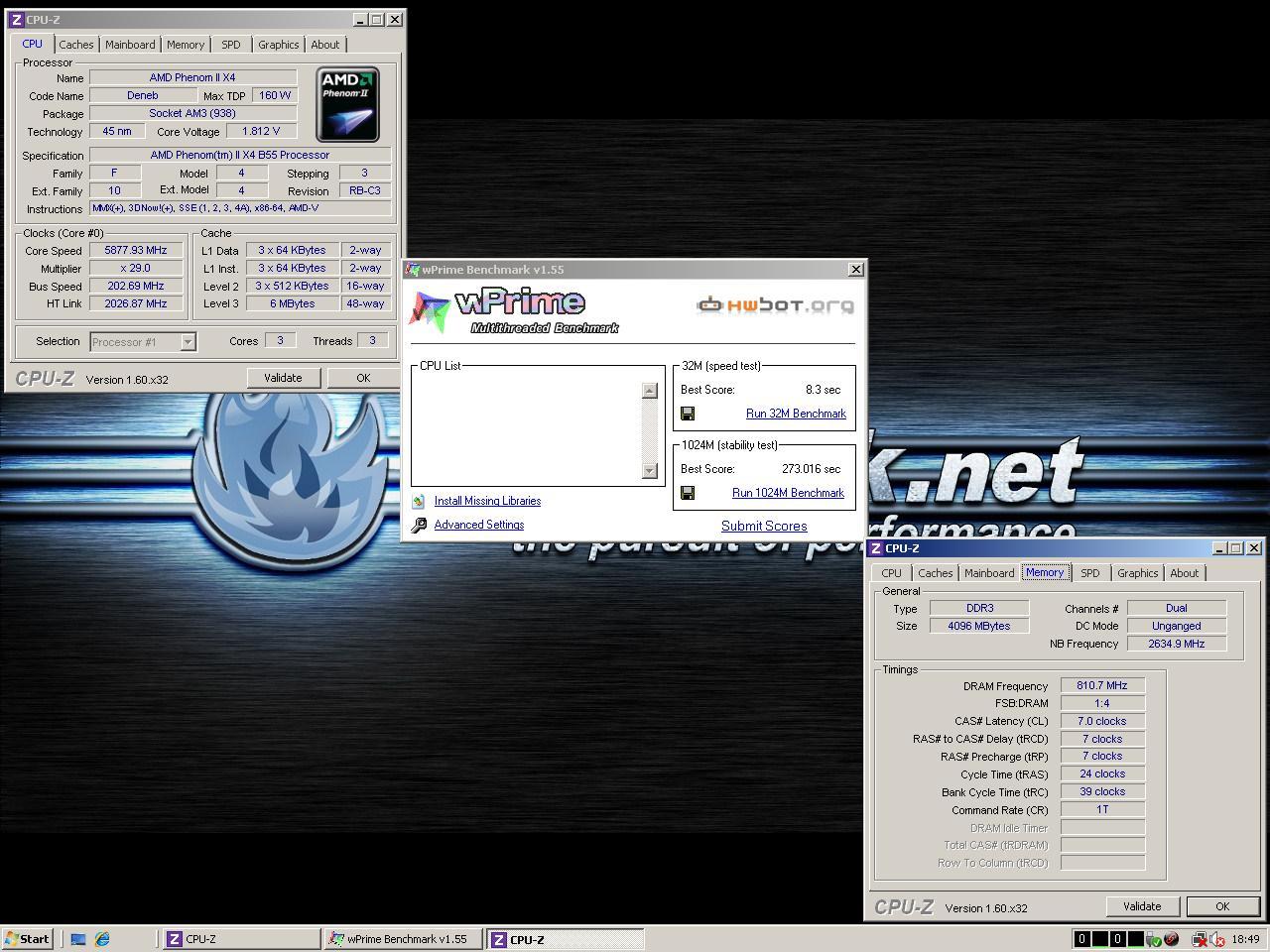Select CPU tab in top-left CPU-Z window
The height and width of the screenshot is (952, 1270).
click(x=33, y=44)
